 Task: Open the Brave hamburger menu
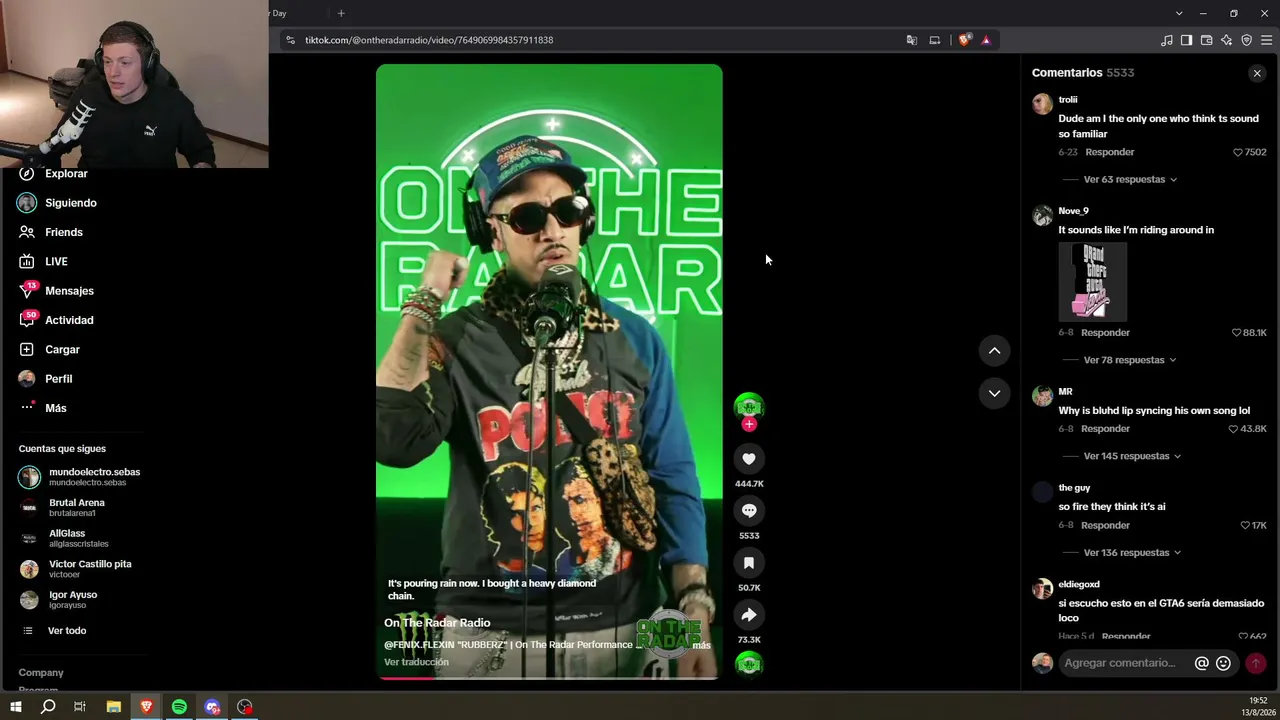(1267, 40)
